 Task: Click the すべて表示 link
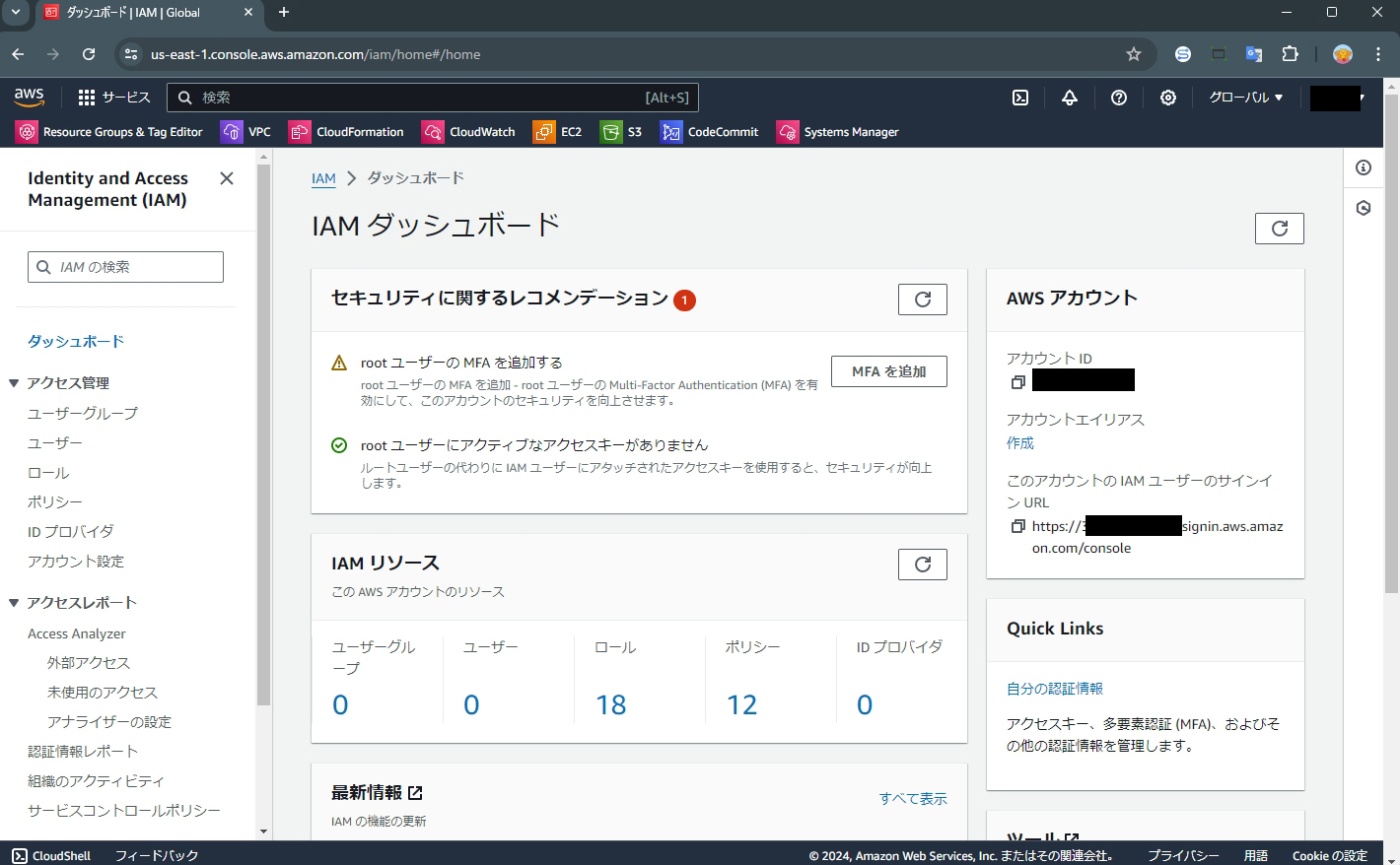(913, 798)
